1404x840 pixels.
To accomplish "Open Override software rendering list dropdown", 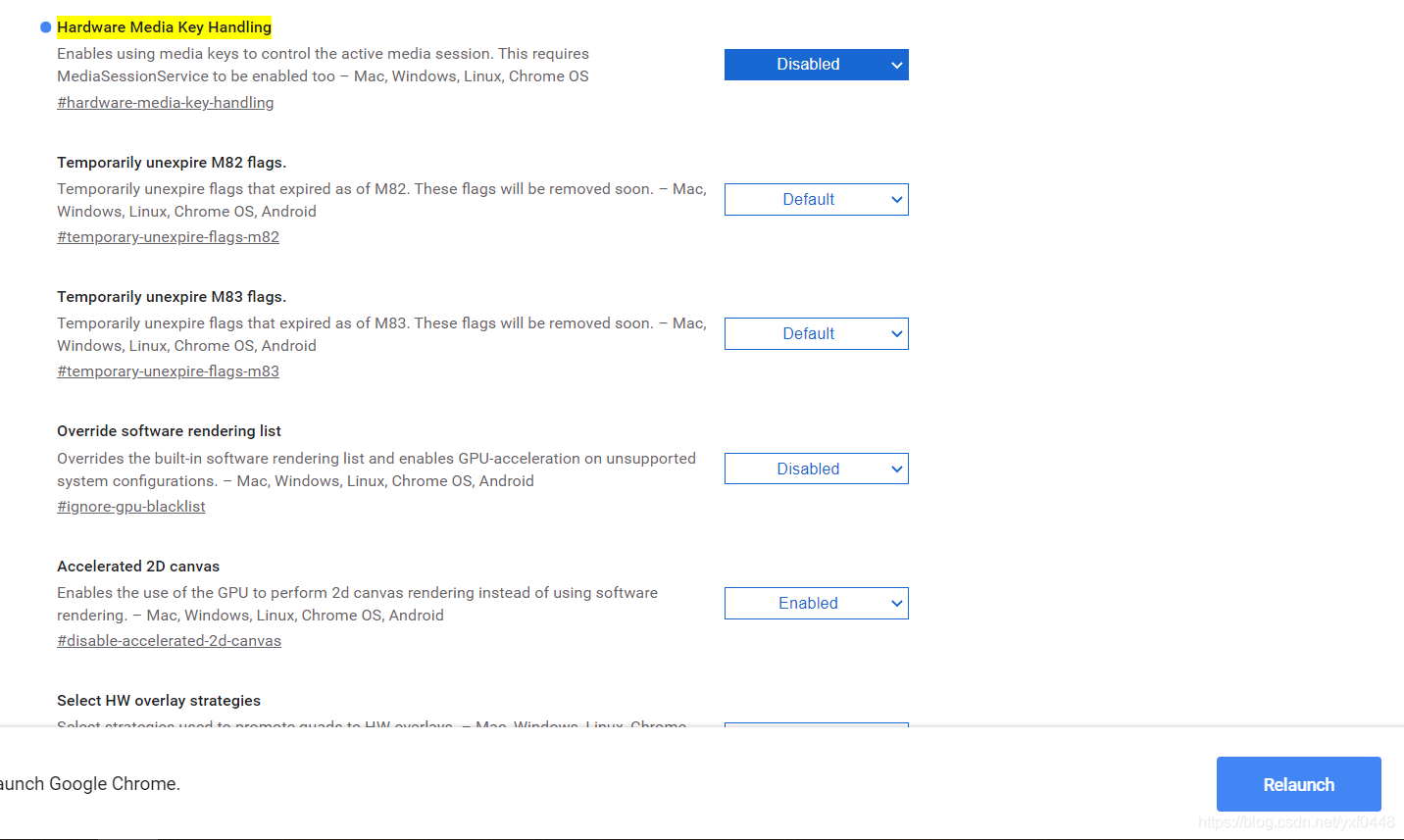I will click(816, 469).
